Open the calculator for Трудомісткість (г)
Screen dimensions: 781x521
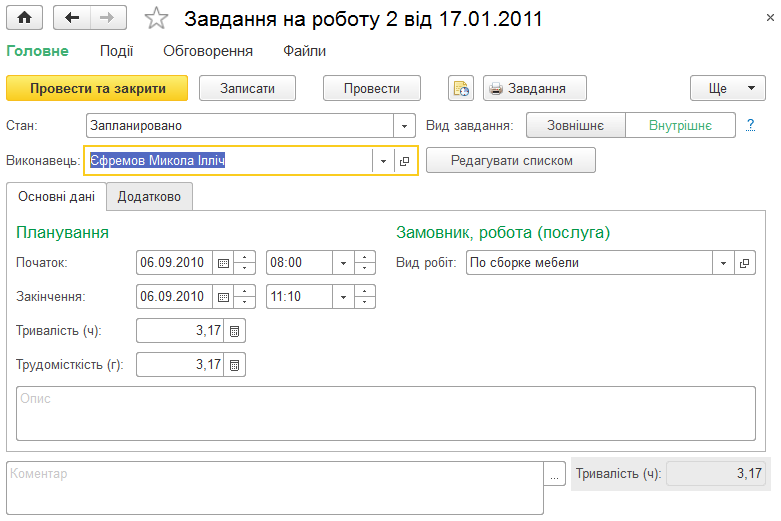(235, 365)
